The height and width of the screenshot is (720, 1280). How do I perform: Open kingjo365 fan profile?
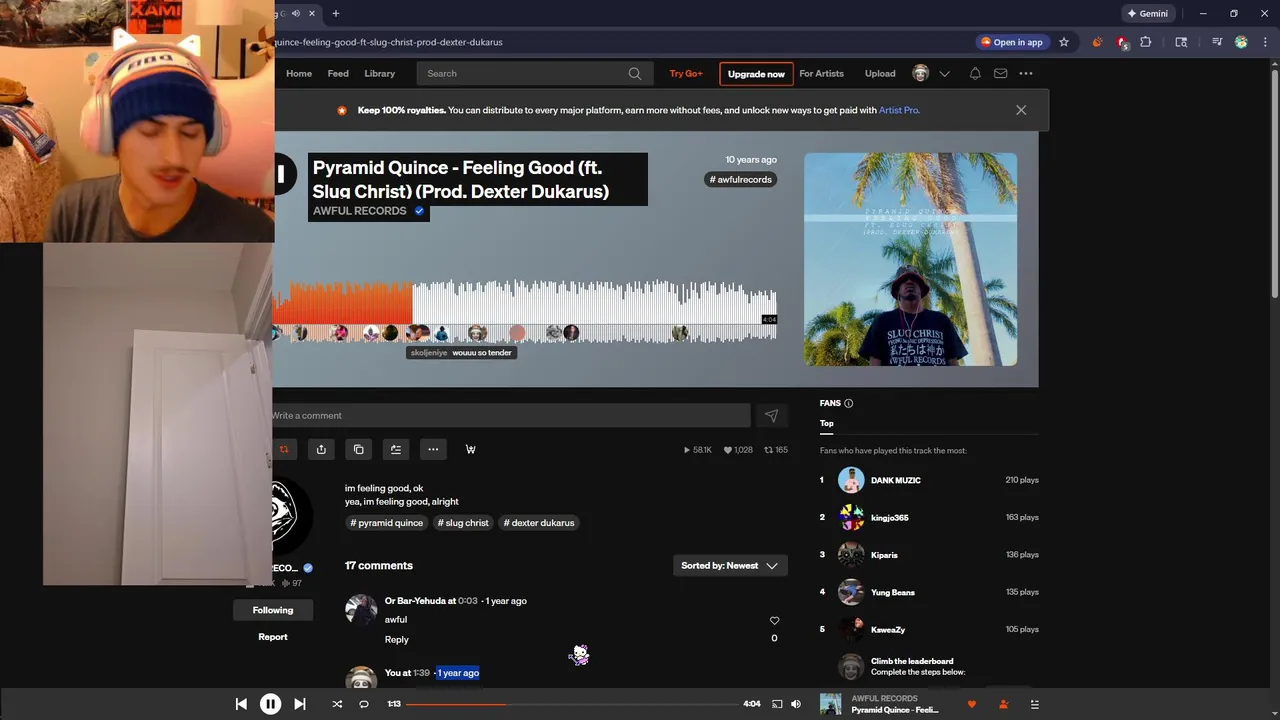tap(889, 518)
